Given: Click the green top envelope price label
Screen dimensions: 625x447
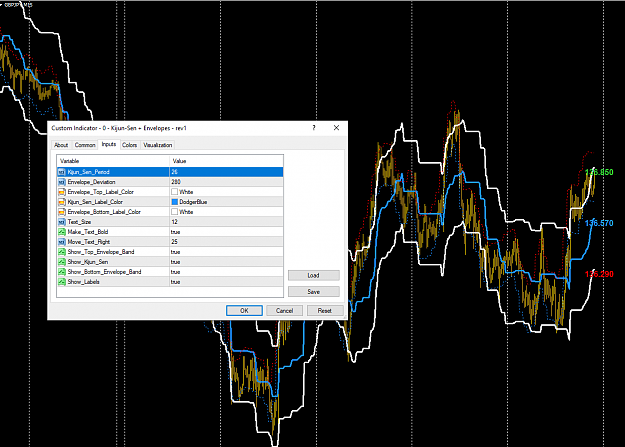Looking at the screenshot, I should pos(599,172).
